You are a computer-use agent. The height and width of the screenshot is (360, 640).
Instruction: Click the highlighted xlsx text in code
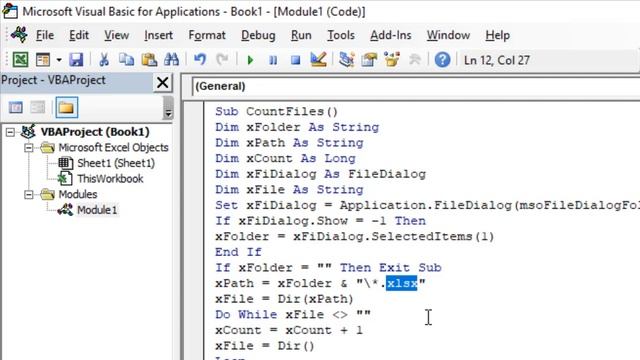[x=402, y=283]
